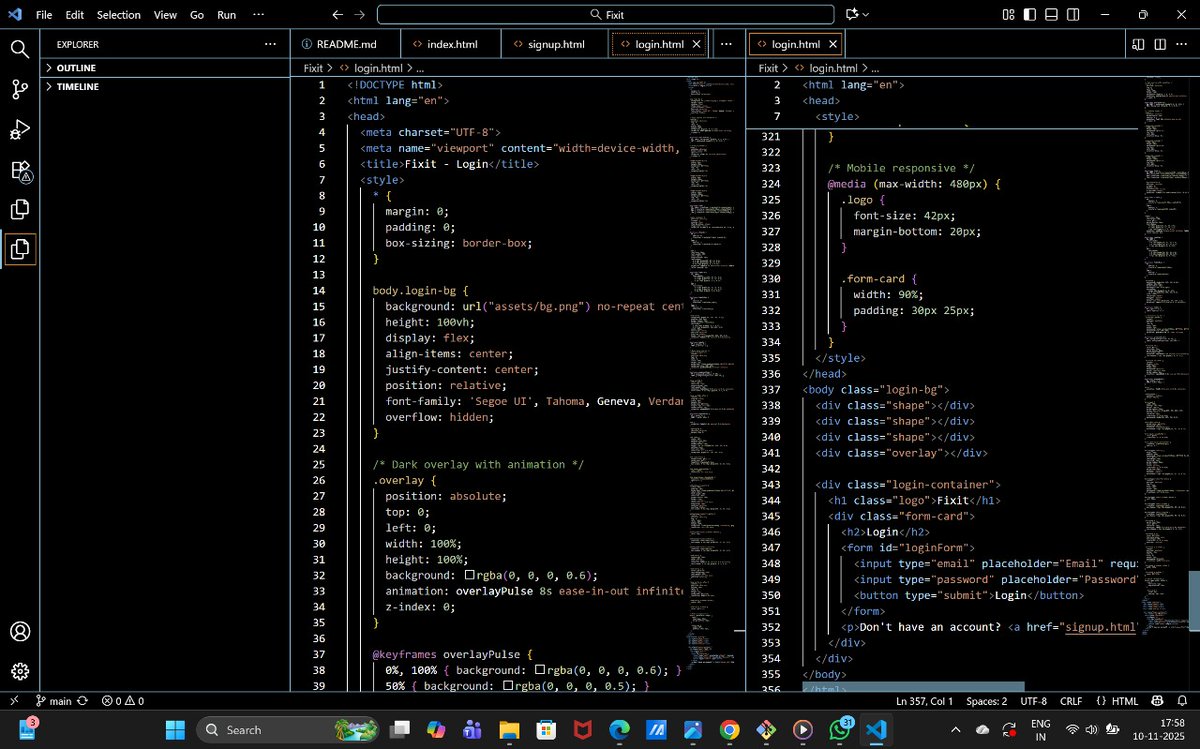Viewport: 1200px width, 749px height.
Task: Toggle the primary side bar
Action: (x=1030, y=15)
